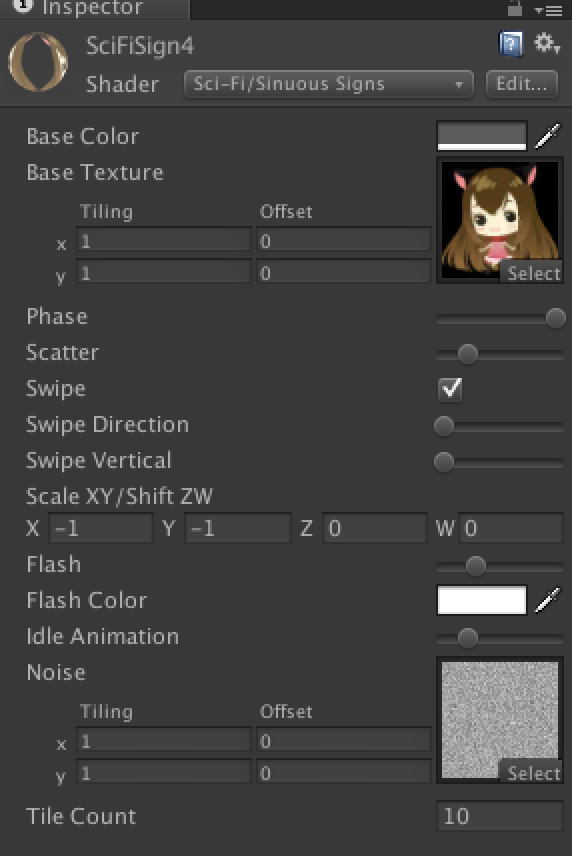Open the Sci-Fi/Sinuous Signs shader dropdown
572x856 pixels.
329,84
